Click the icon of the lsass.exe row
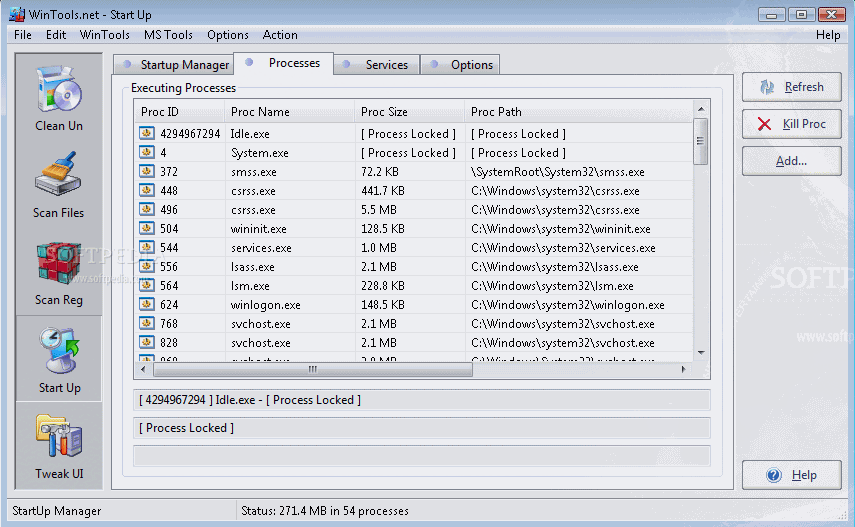The width and height of the screenshot is (855, 527). tap(147, 266)
